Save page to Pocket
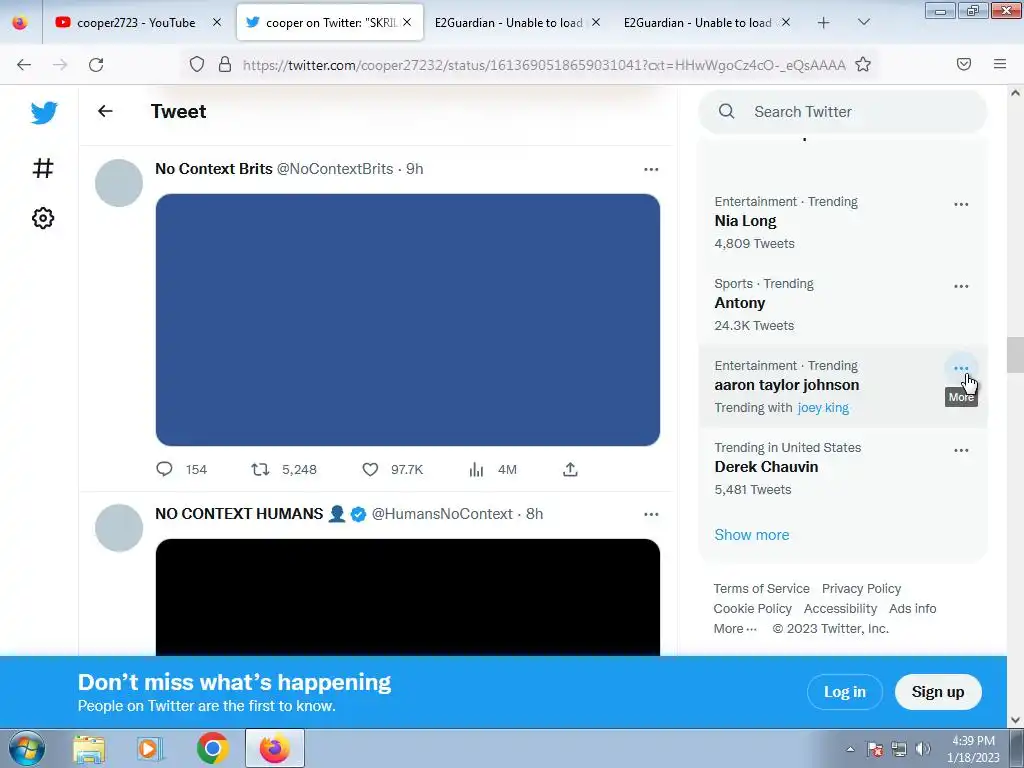The height and width of the screenshot is (768, 1024). pos(964,64)
